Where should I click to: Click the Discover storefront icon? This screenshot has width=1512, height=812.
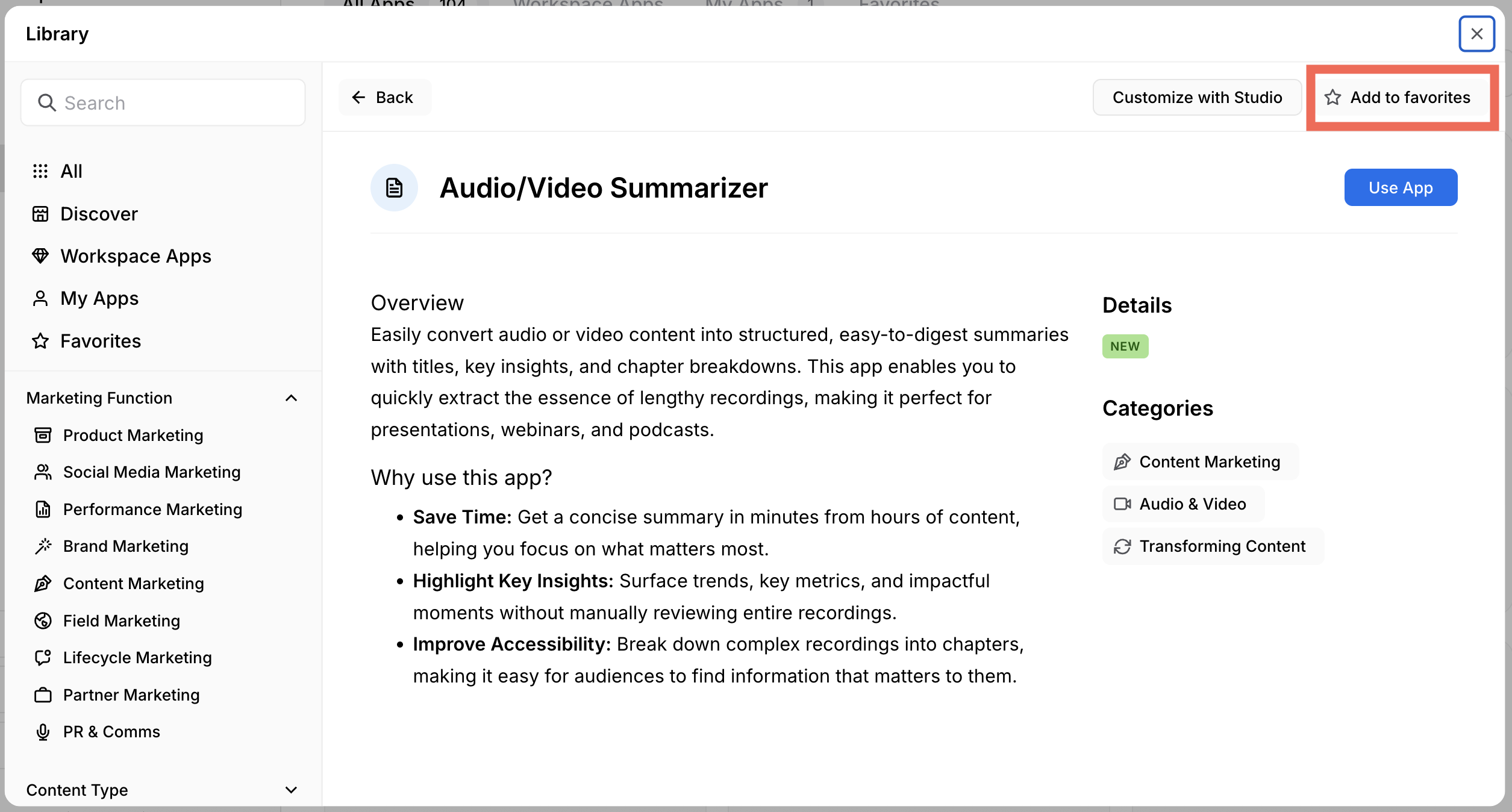tap(40, 214)
